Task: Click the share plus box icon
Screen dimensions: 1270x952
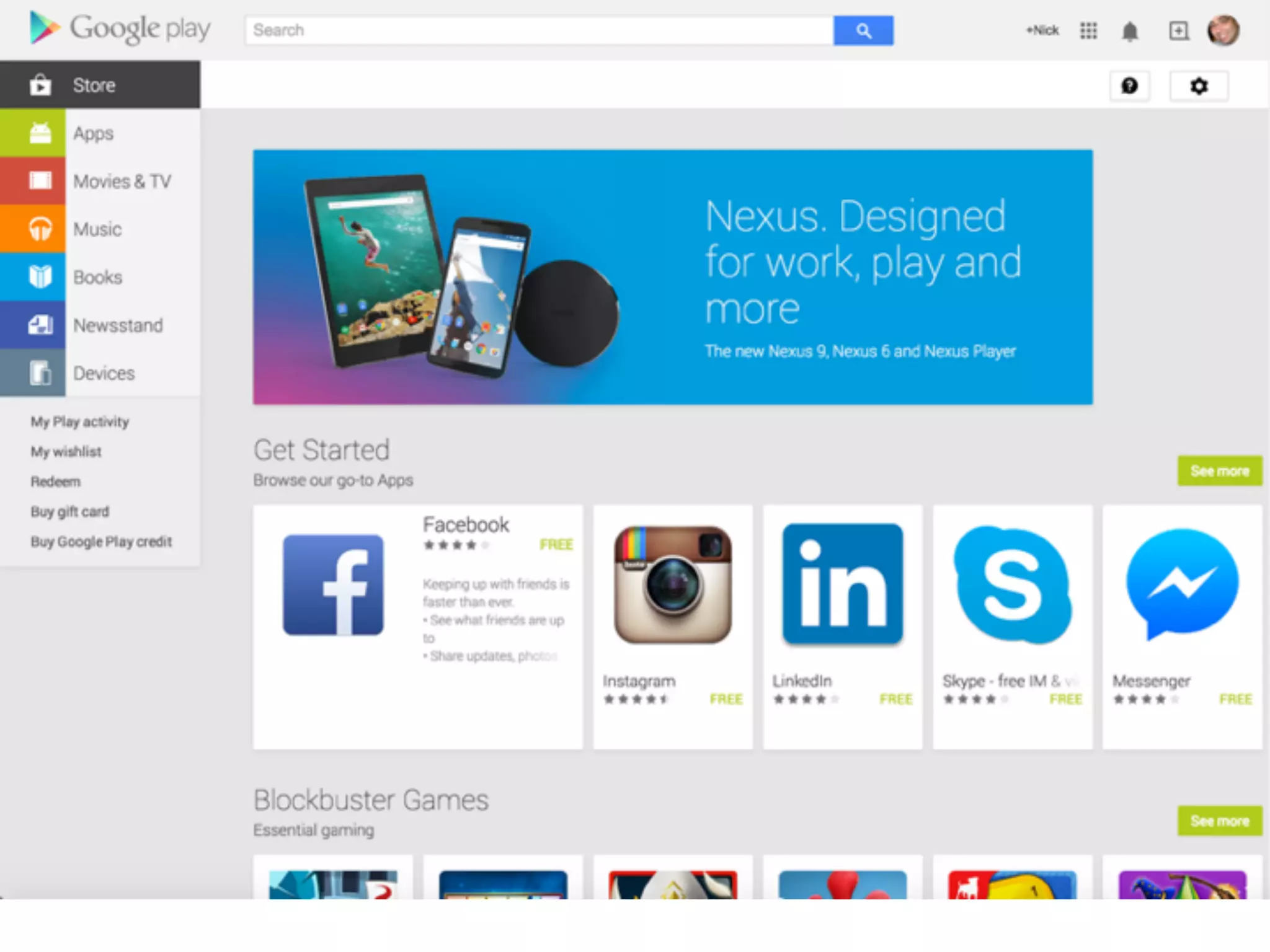Action: pyautogui.click(x=1178, y=30)
